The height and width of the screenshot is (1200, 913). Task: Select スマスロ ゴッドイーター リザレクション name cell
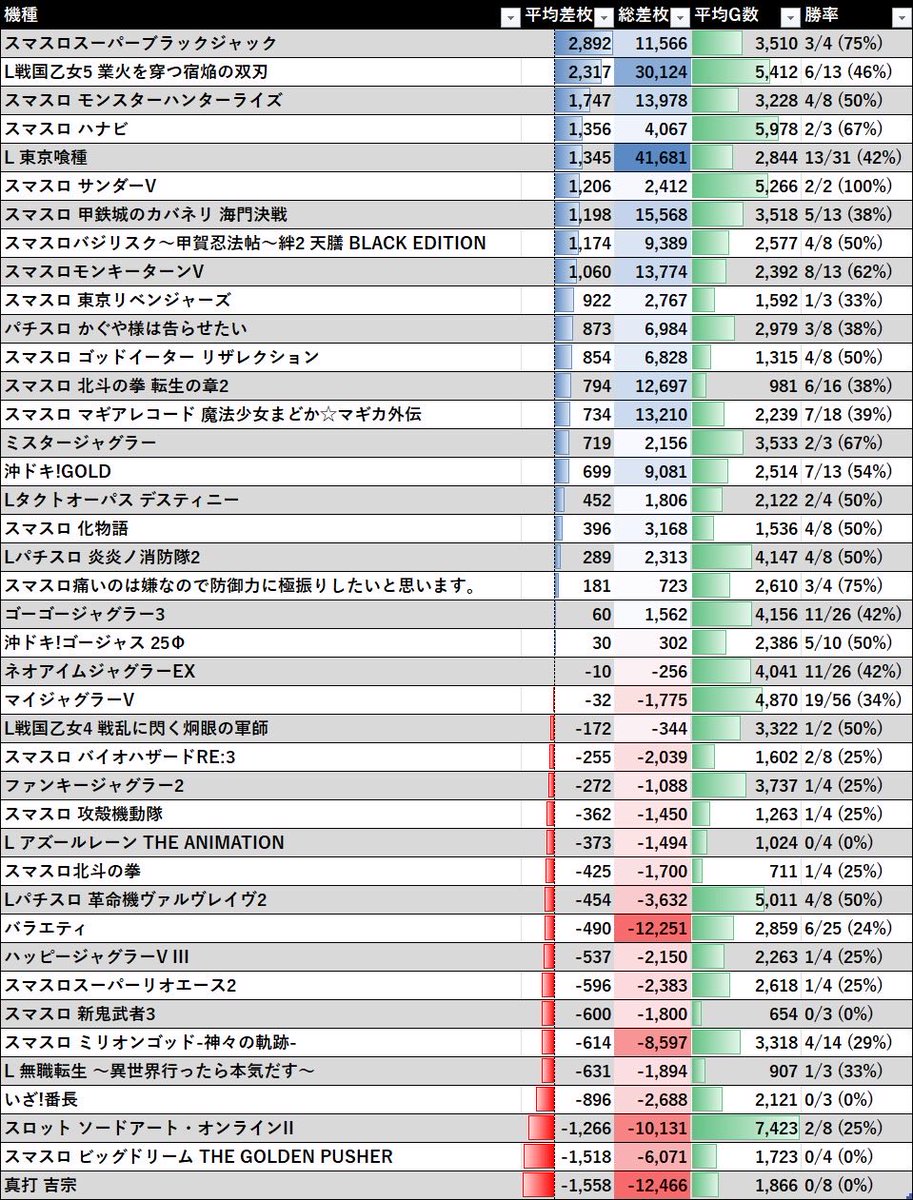point(261,357)
